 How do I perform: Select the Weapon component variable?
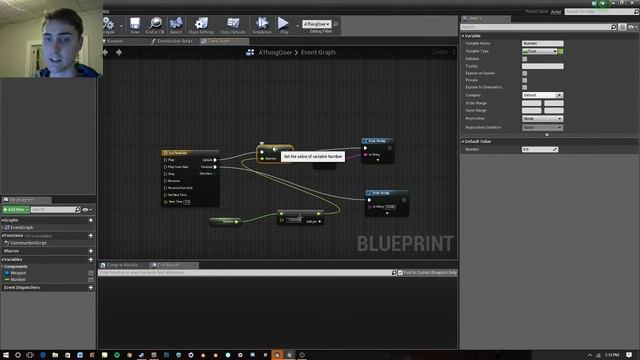[18, 273]
